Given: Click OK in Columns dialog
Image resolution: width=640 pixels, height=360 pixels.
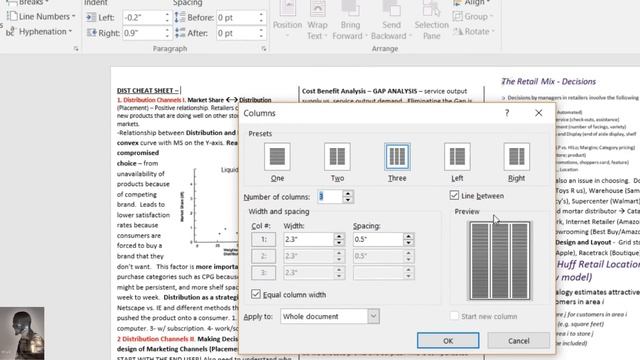Looking at the screenshot, I should [x=448, y=340].
